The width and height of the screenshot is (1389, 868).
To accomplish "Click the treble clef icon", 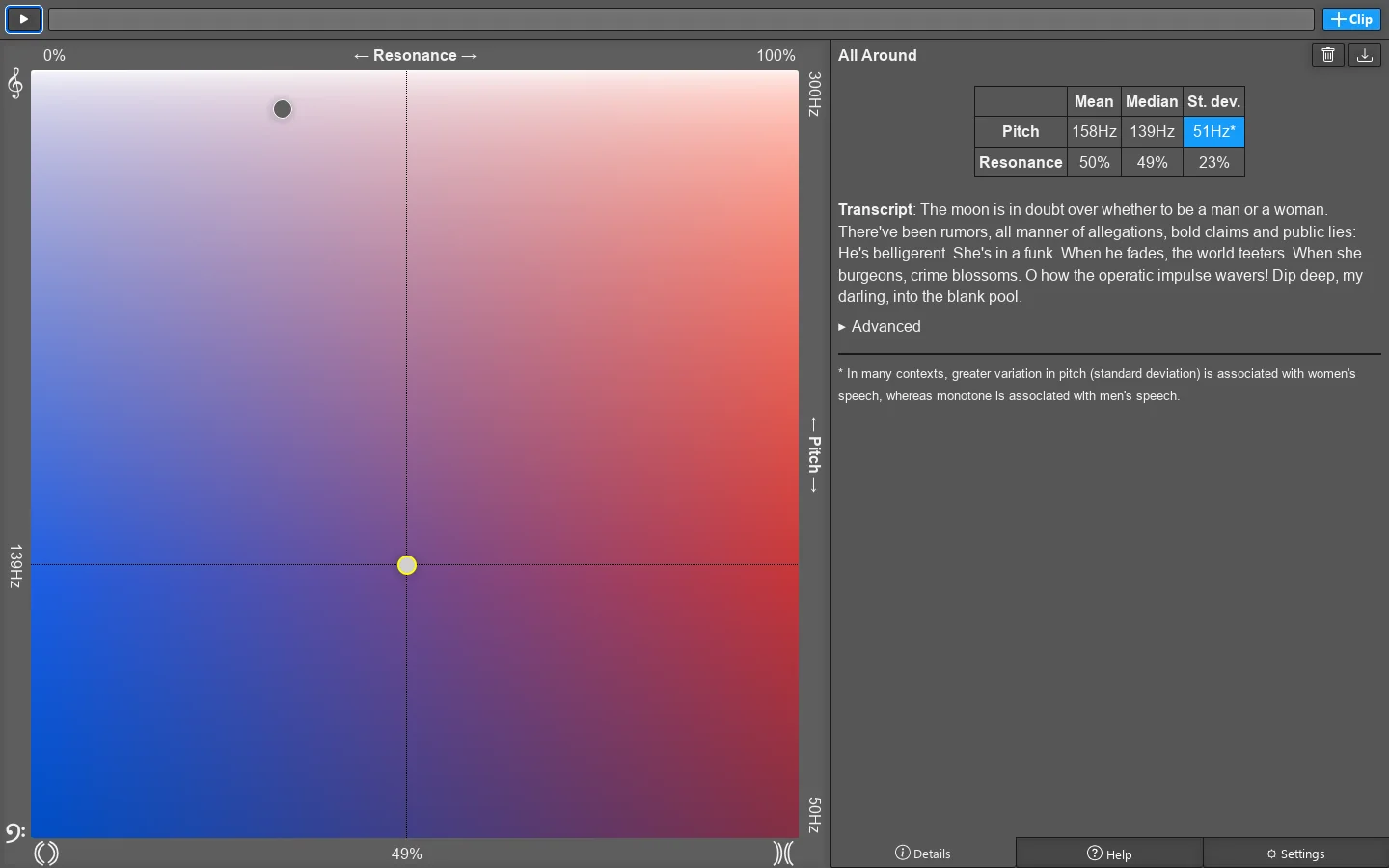I will [x=15, y=83].
